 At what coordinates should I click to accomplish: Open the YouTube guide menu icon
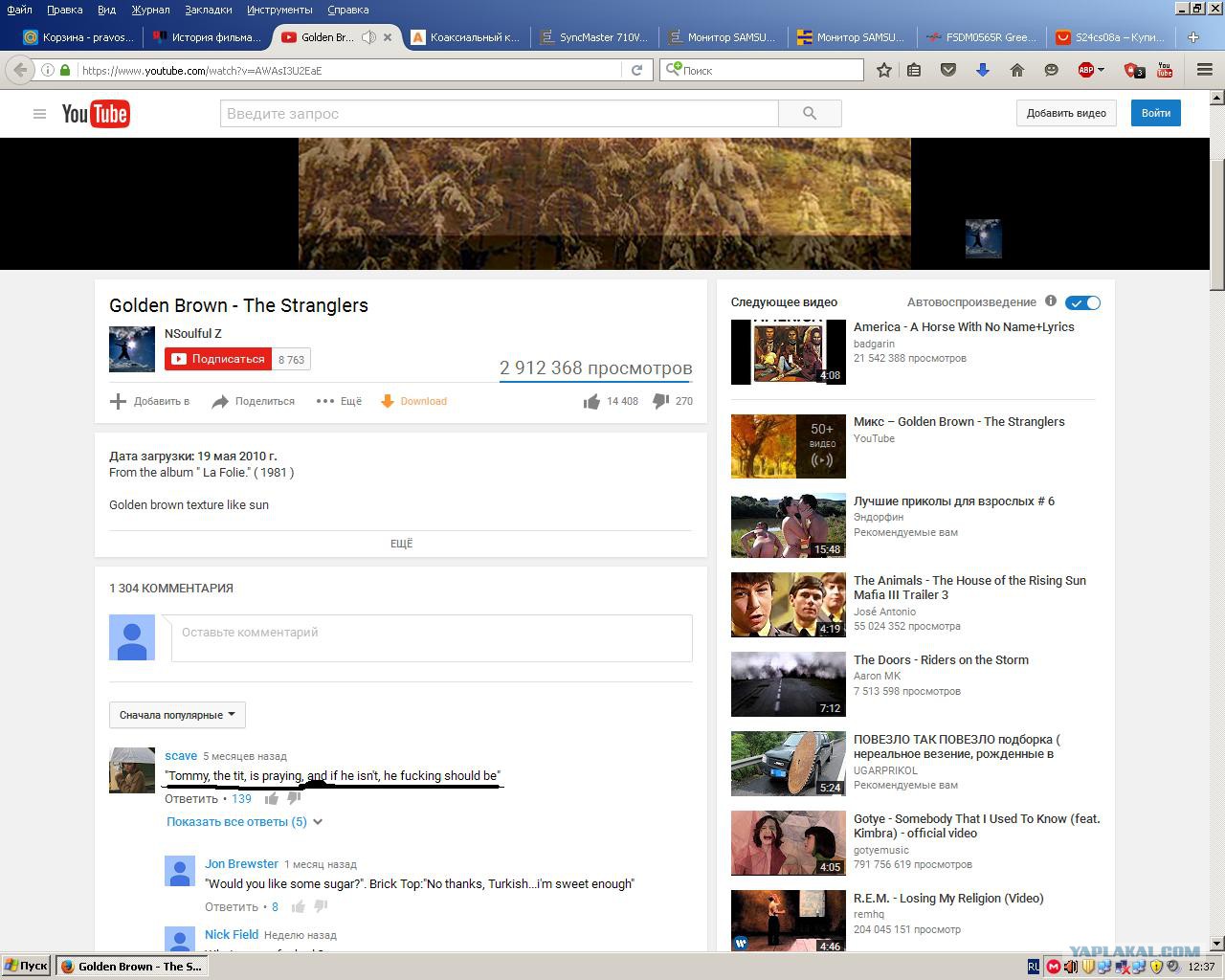coord(39,114)
